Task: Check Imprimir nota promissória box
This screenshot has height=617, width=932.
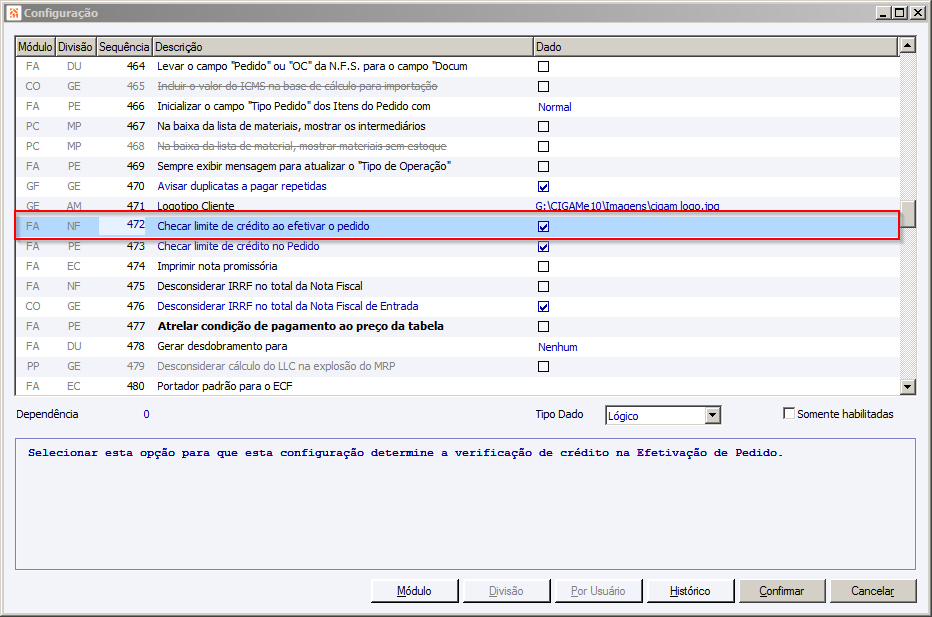Action: [543, 266]
